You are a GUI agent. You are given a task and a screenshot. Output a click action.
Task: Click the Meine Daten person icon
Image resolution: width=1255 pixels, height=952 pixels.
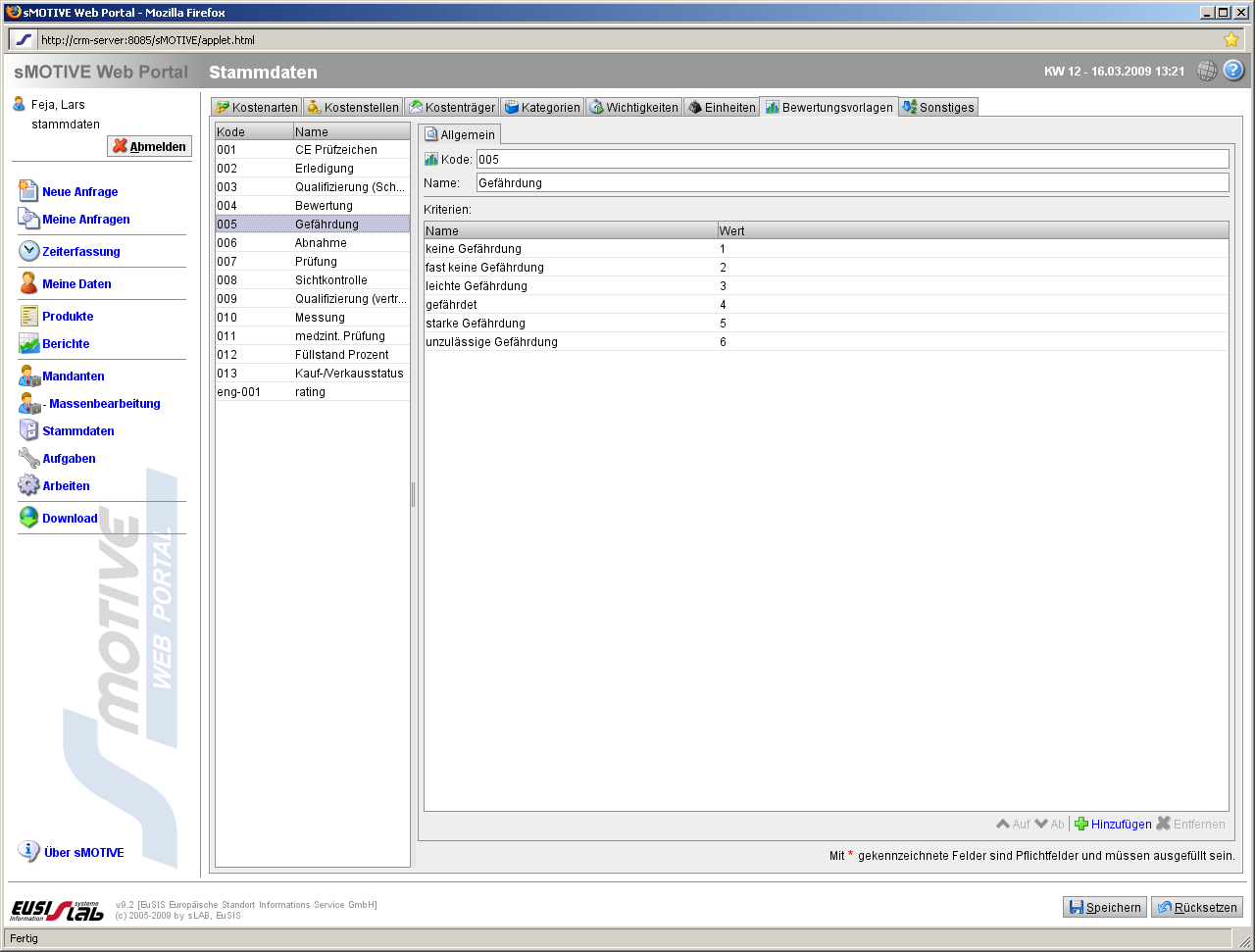(x=28, y=283)
